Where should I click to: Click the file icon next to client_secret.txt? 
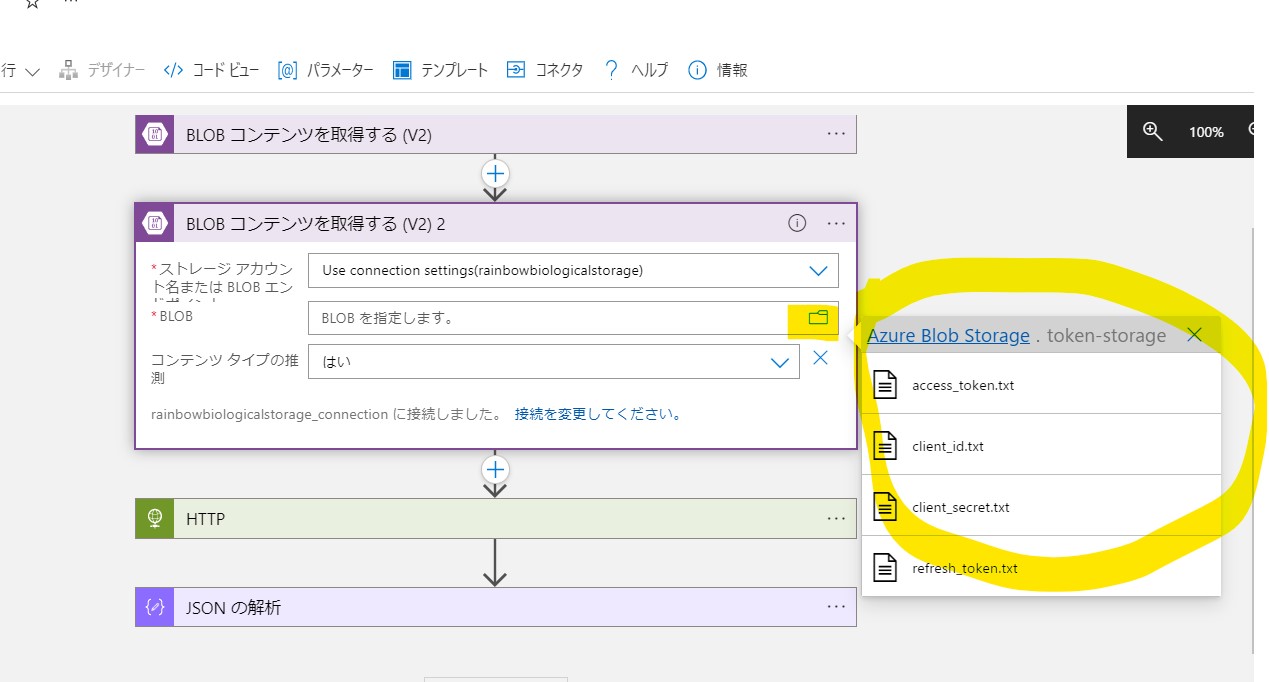pyautogui.click(x=886, y=507)
